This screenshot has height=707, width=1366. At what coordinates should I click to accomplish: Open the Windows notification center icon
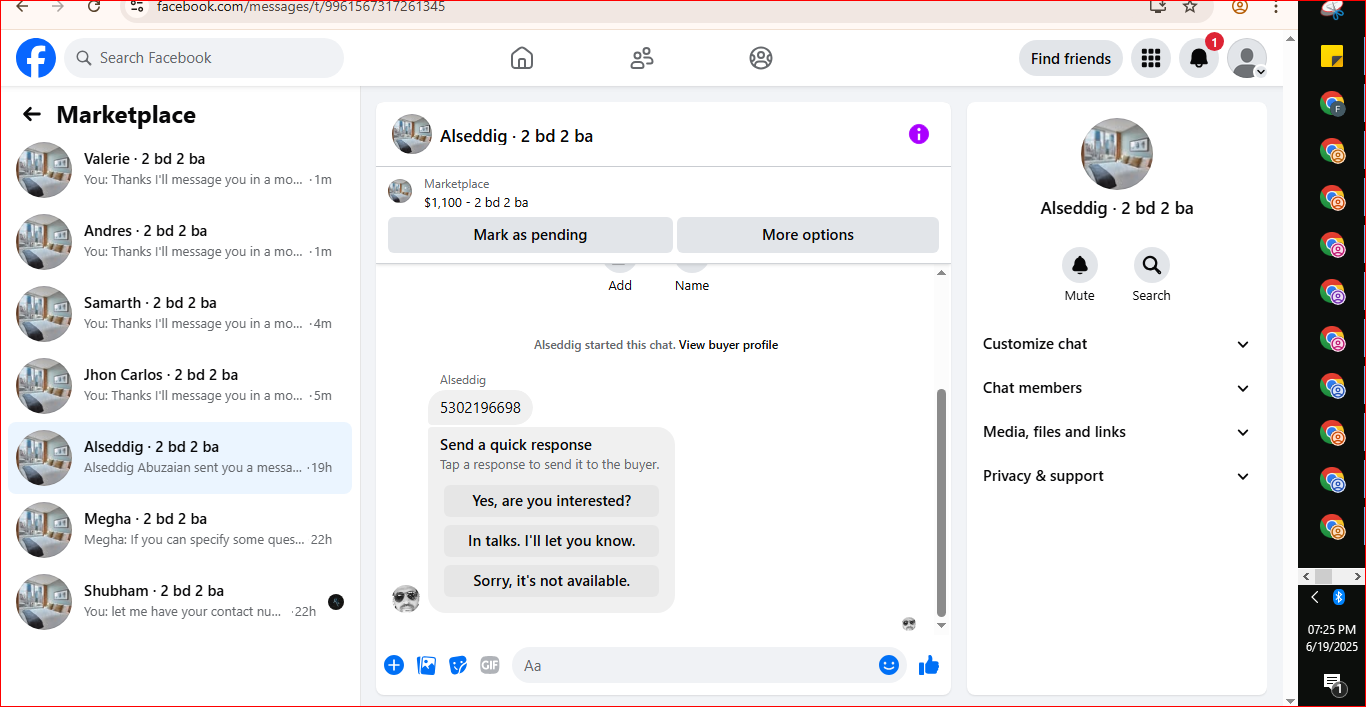(1332, 683)
